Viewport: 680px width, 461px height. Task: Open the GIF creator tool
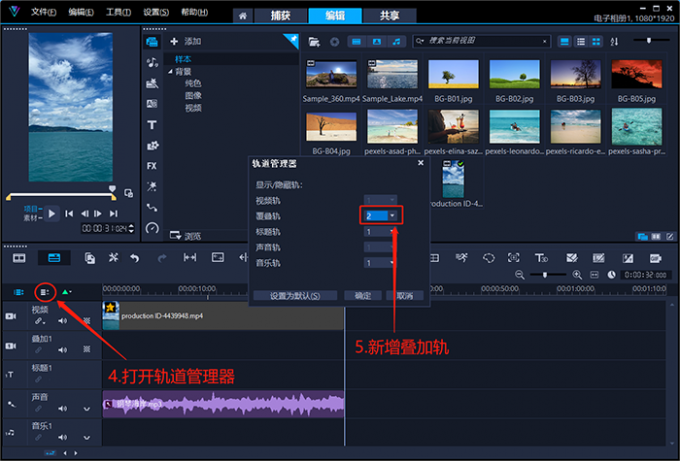click(x=655, y=258)
